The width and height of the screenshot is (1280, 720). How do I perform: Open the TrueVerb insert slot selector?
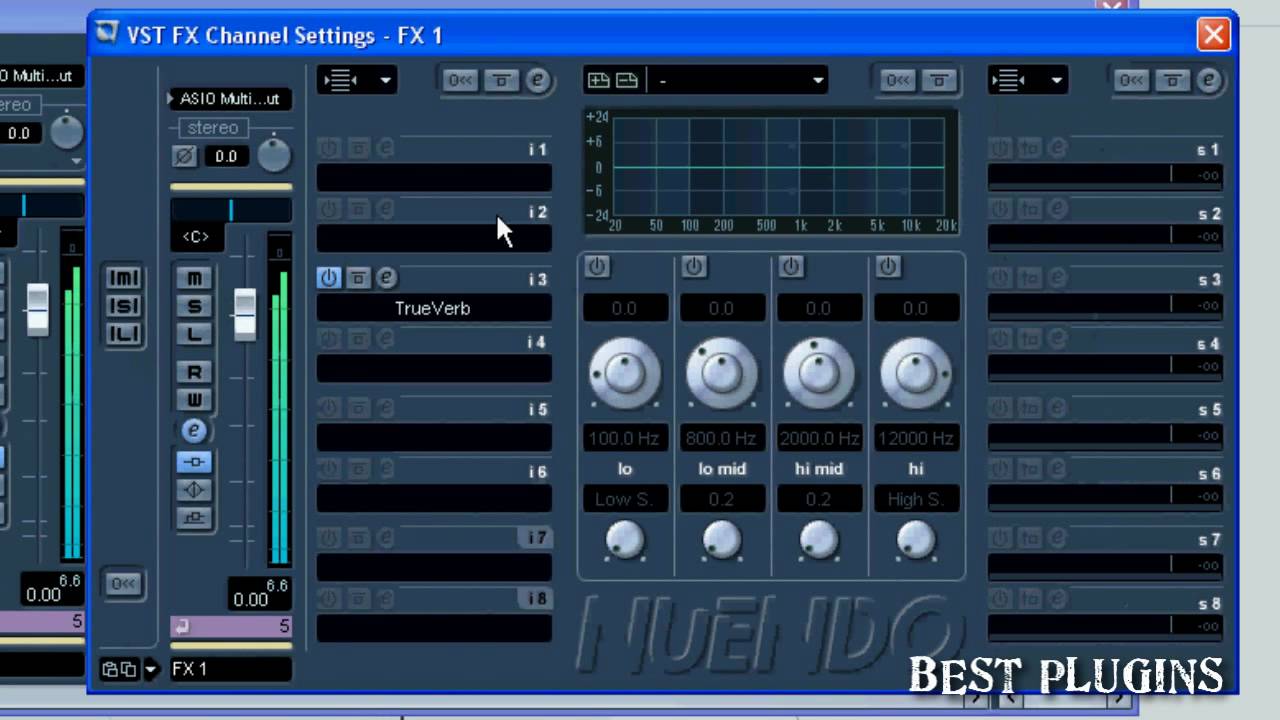(434, 308)
